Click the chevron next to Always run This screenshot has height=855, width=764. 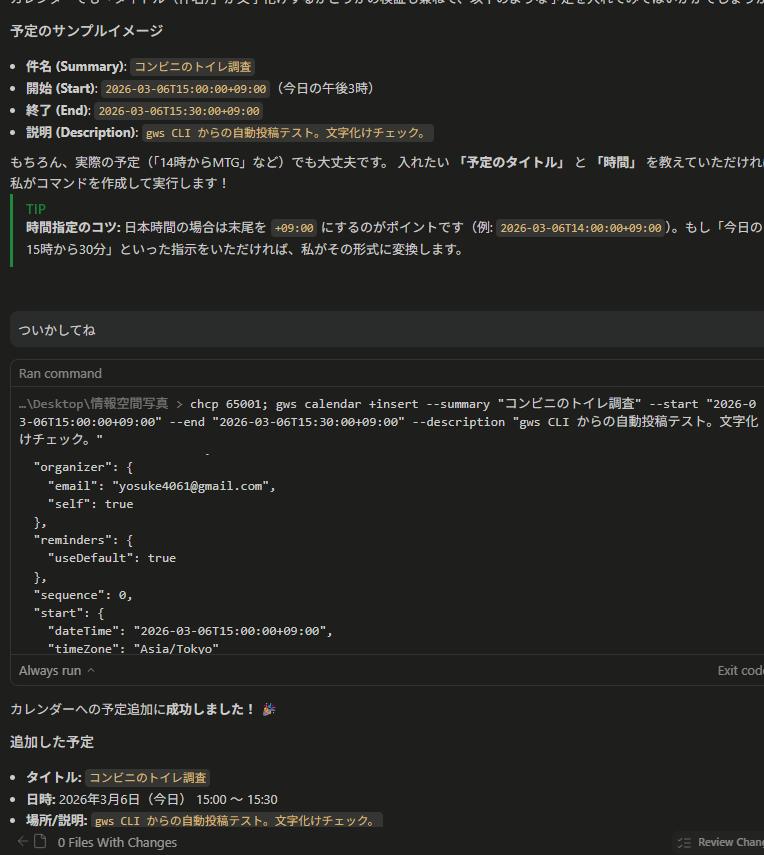(x=91, y=671)
